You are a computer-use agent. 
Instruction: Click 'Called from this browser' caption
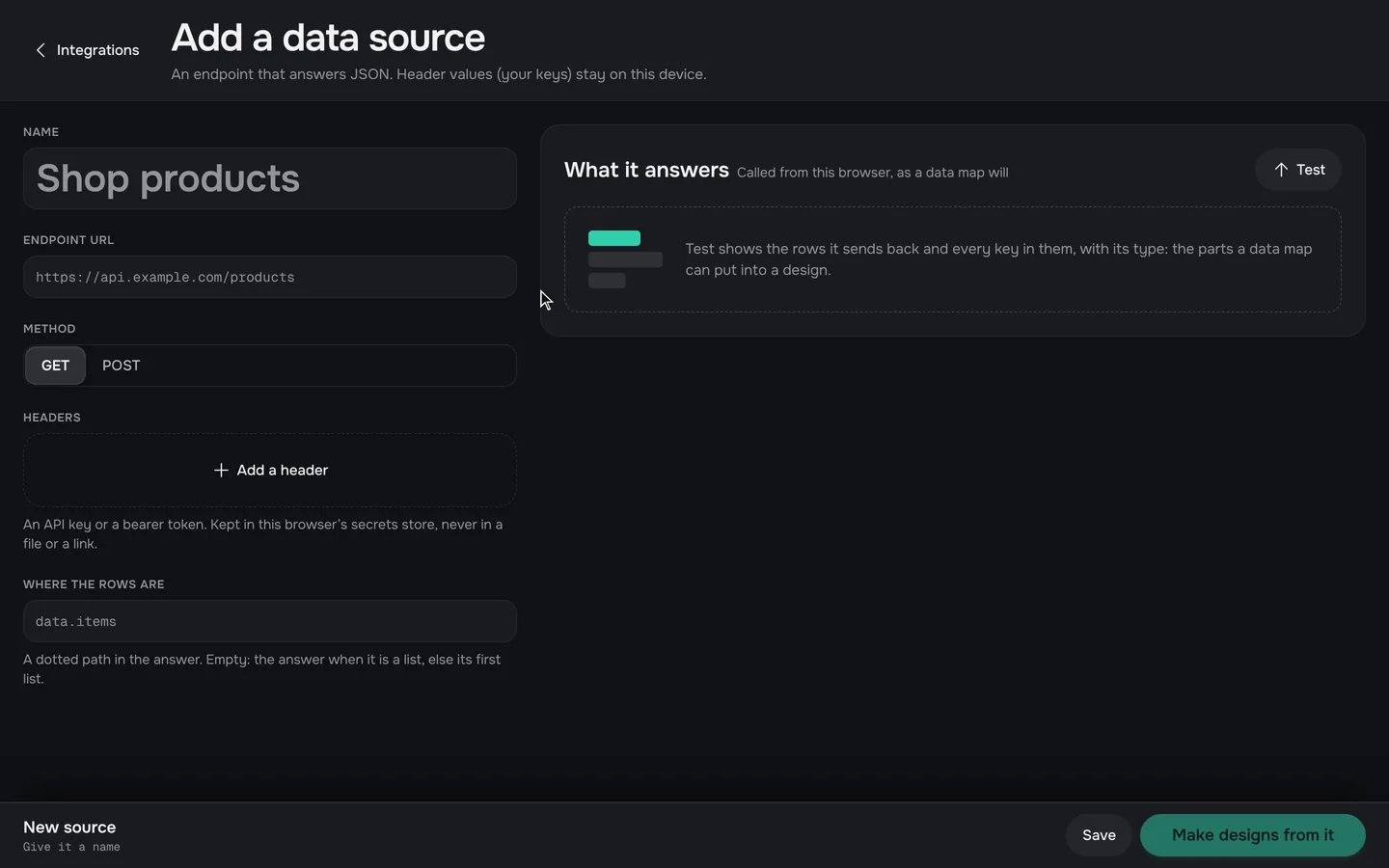coord(873,173)
